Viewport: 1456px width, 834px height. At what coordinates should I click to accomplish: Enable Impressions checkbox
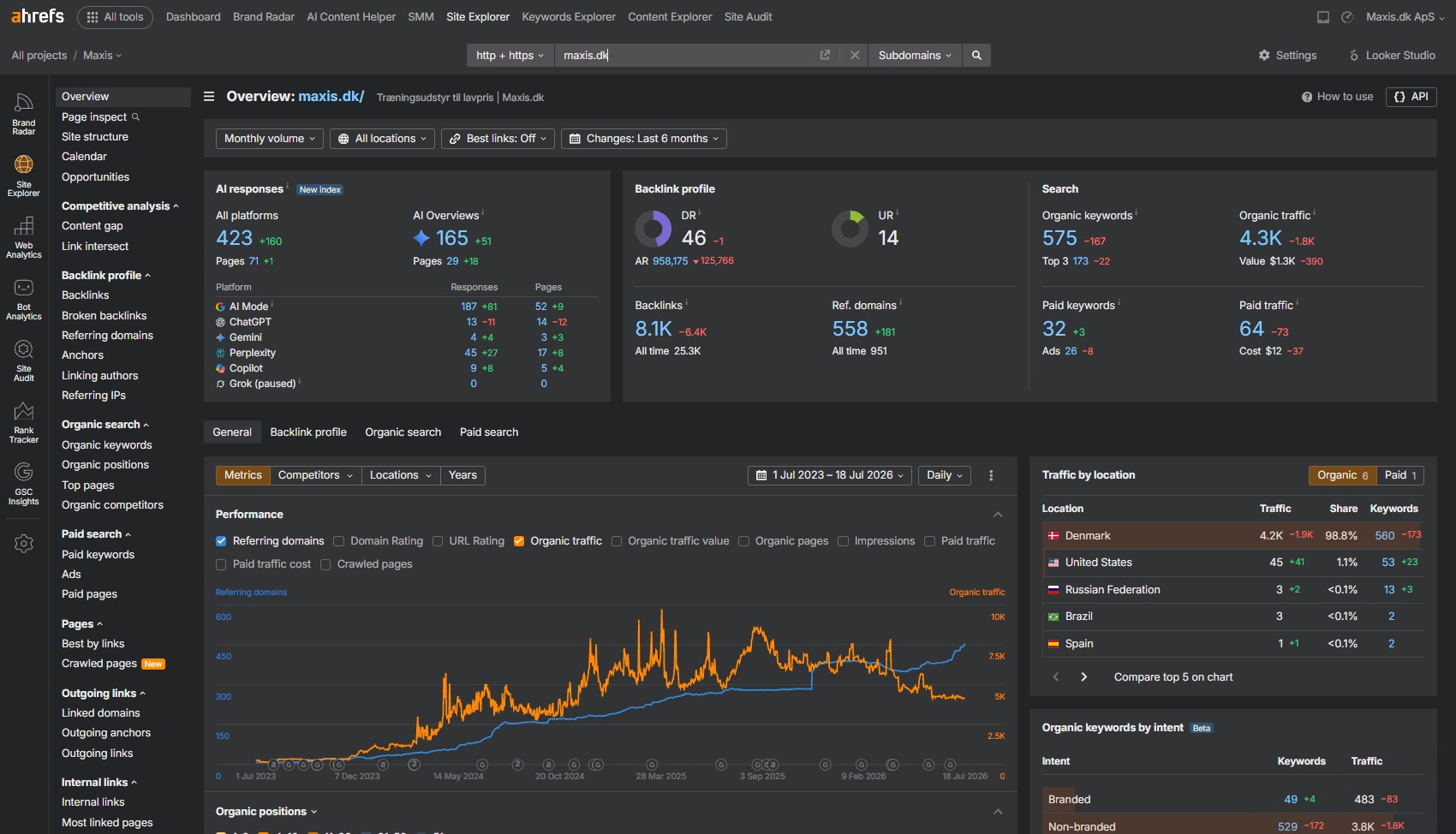click(843, 541)
